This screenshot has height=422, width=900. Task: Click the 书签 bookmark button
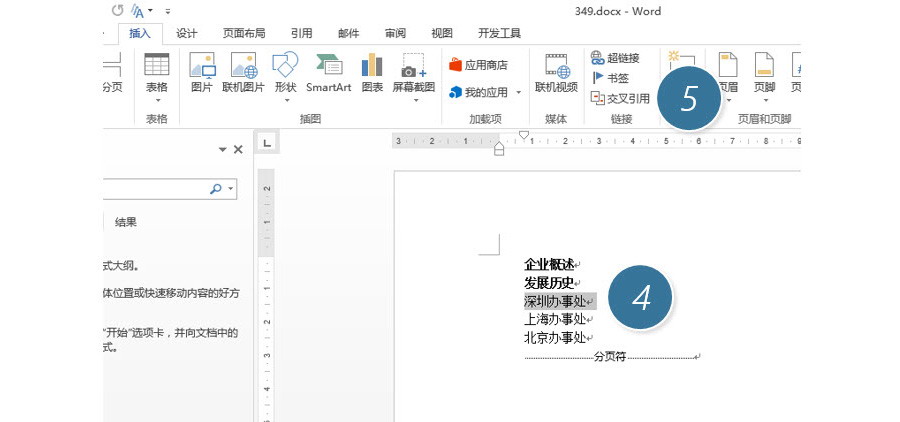coord(610,78)
